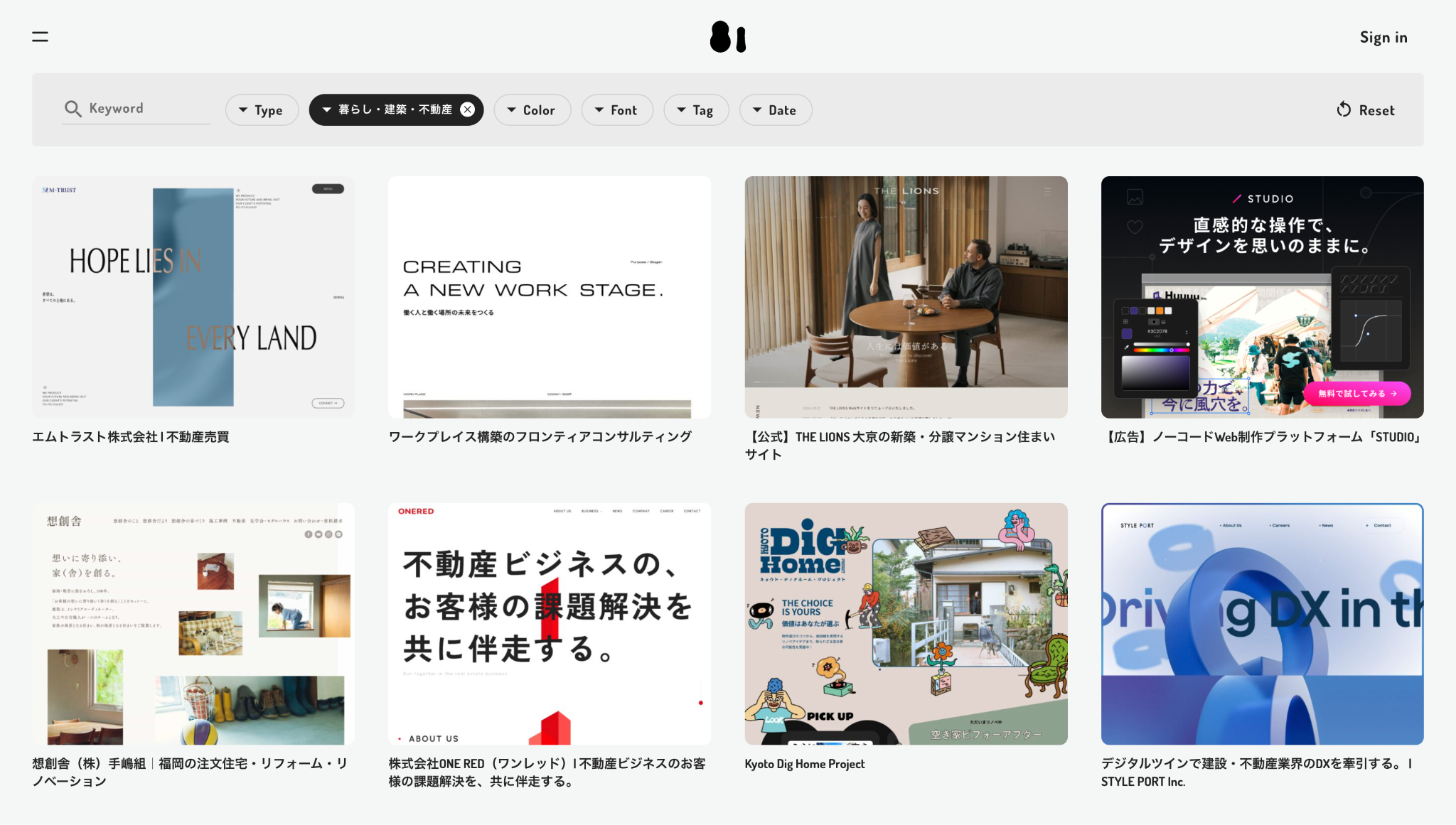This screenshot has height=825, width=1456.
Task: Click the Reset circular arrow icon
Action: tap(1343, 109)
